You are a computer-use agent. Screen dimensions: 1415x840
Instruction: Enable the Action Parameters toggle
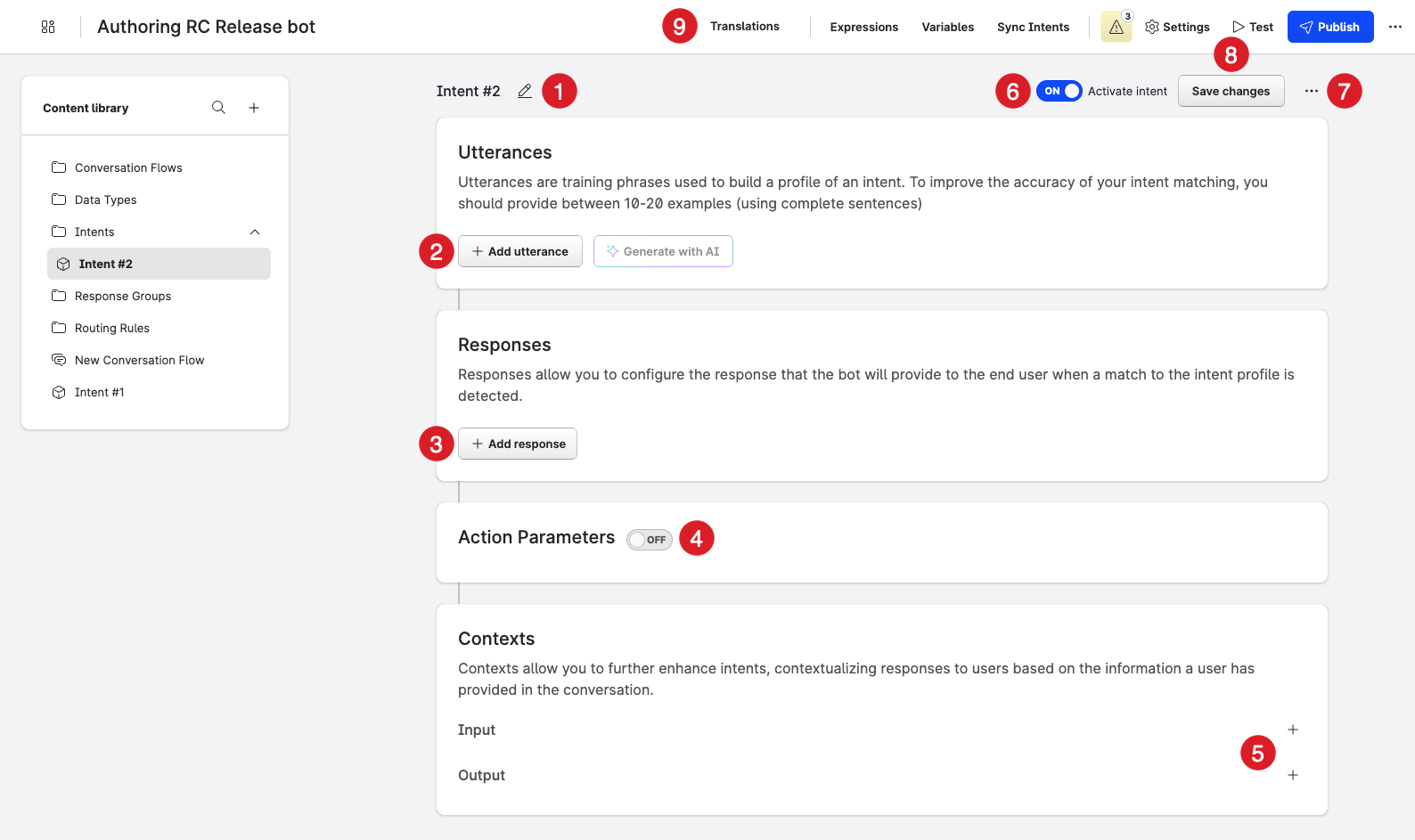point(649,540)
